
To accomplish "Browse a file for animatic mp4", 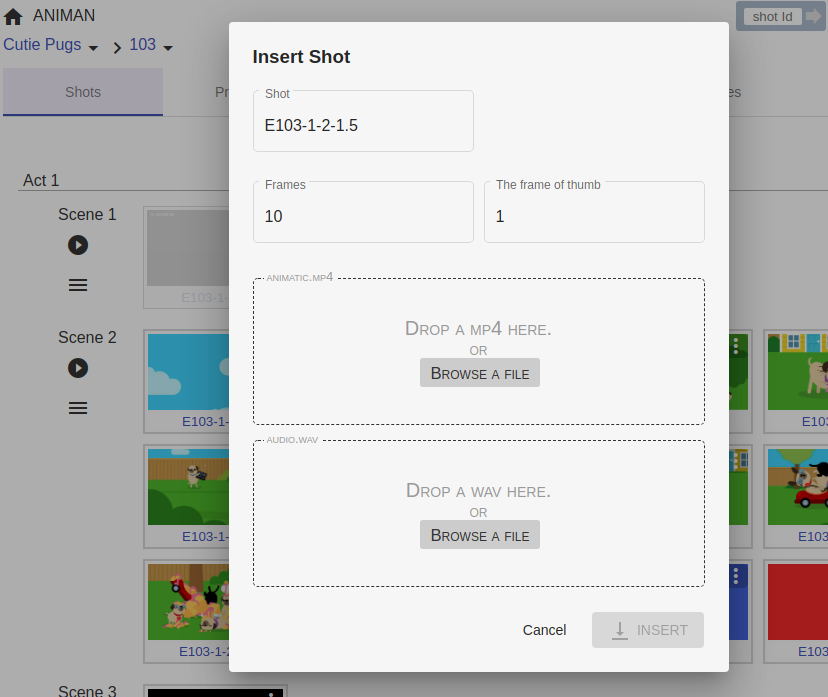I will click(x=480, y=373).
